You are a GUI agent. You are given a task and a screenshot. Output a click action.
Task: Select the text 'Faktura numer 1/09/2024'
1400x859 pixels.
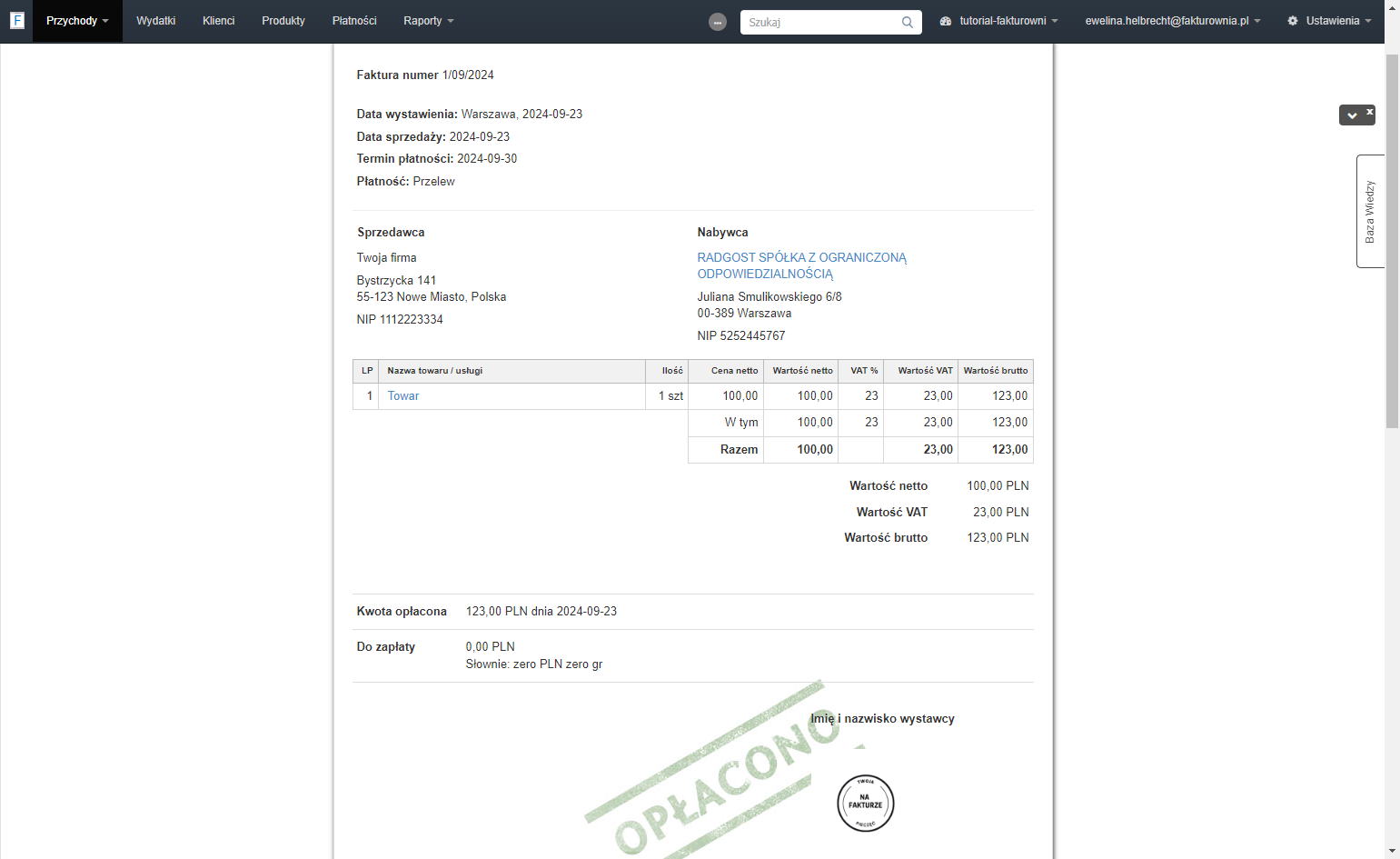[x=425, y=75]
